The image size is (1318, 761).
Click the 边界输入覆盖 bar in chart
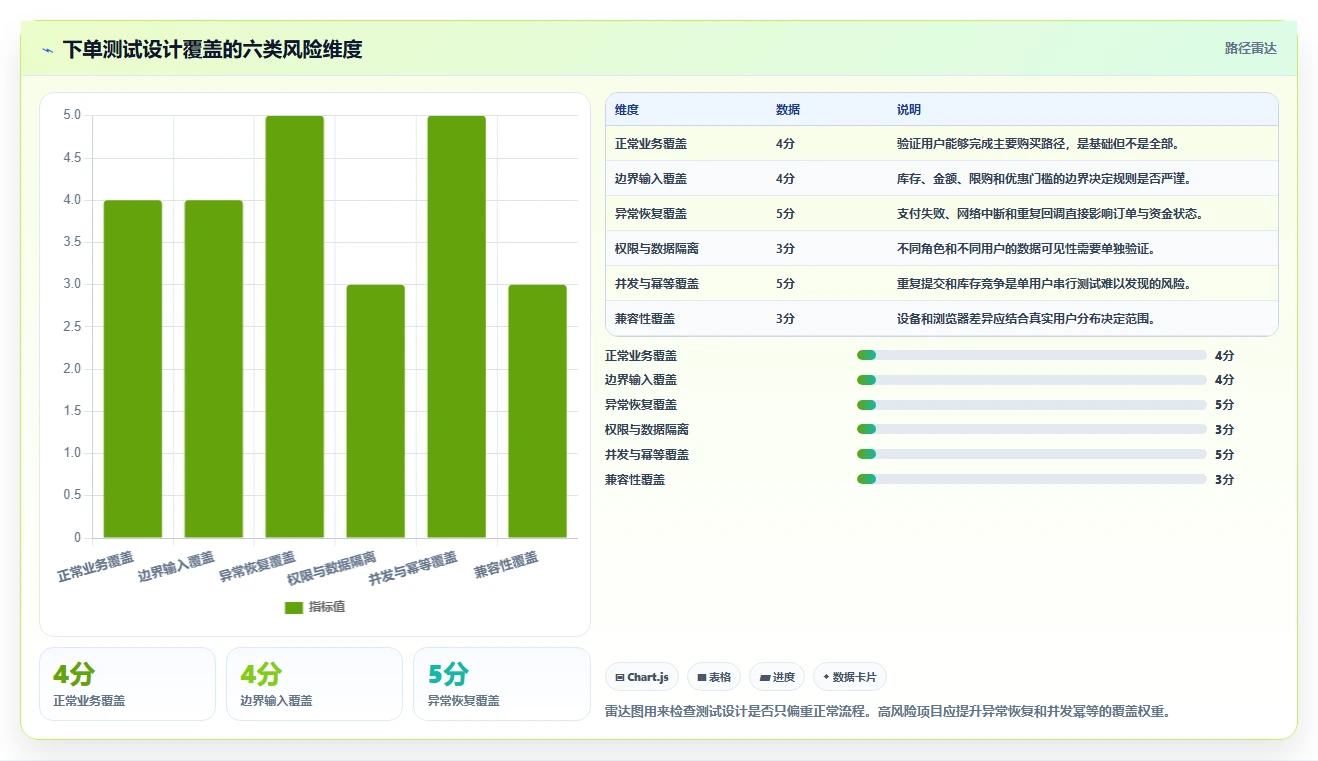214,369
